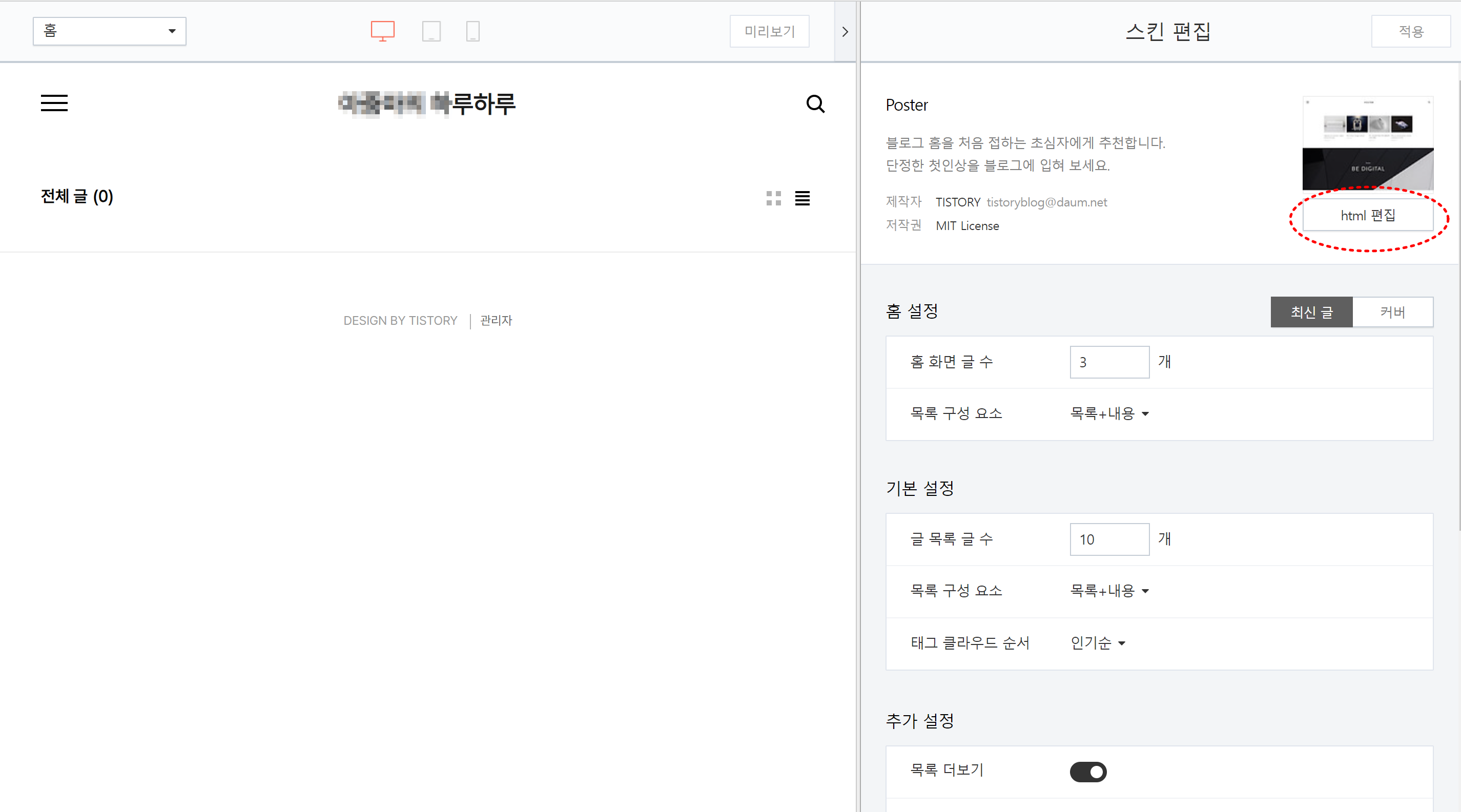Image resolution: width=1461 pixels, height=812 pixels.
Task: Open the 태그 클라우드 순서 인기순 dropdown
Action: click(1098, 643)
